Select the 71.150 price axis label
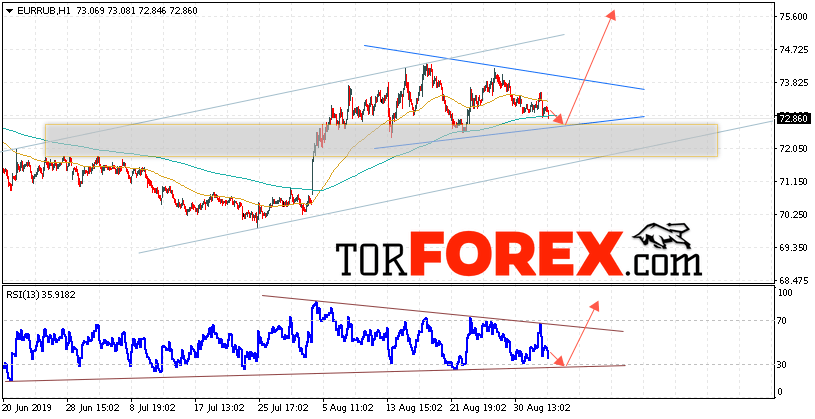This screenshot has height=419, width=815. click(793, 182)
